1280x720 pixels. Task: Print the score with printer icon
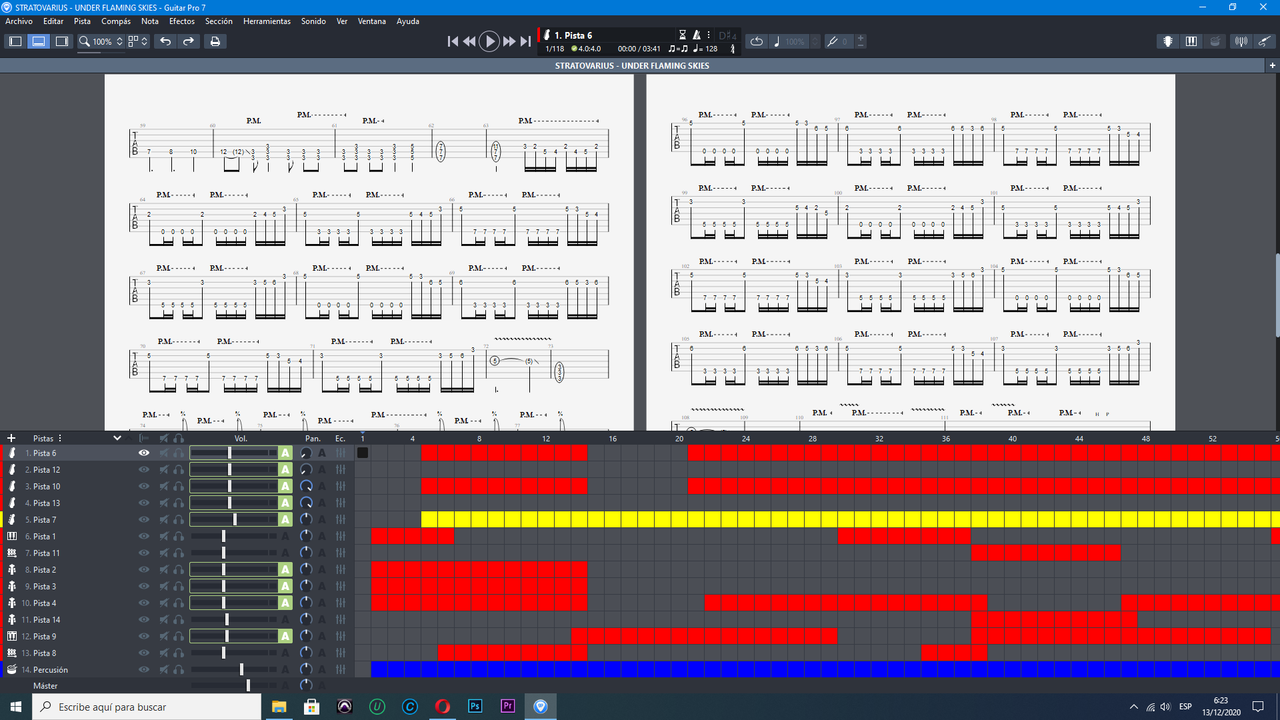(x=214, y=41)
